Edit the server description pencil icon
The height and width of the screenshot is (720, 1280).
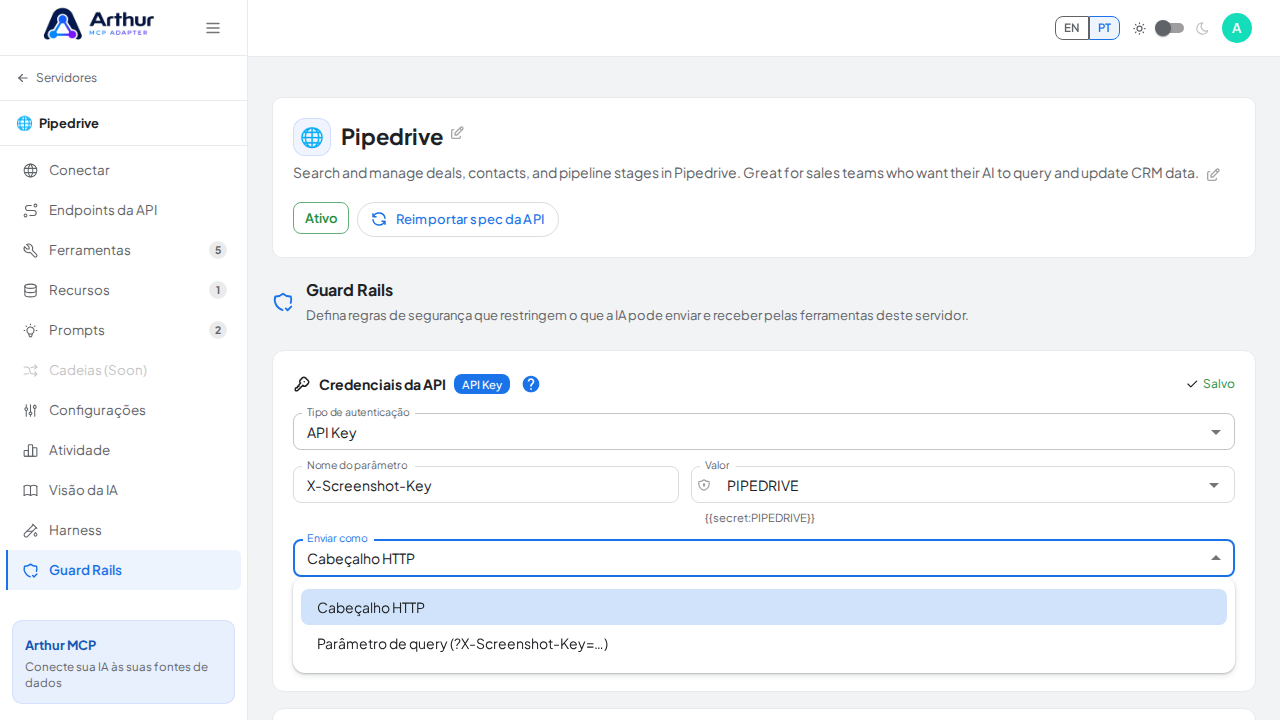point(1213,174)
